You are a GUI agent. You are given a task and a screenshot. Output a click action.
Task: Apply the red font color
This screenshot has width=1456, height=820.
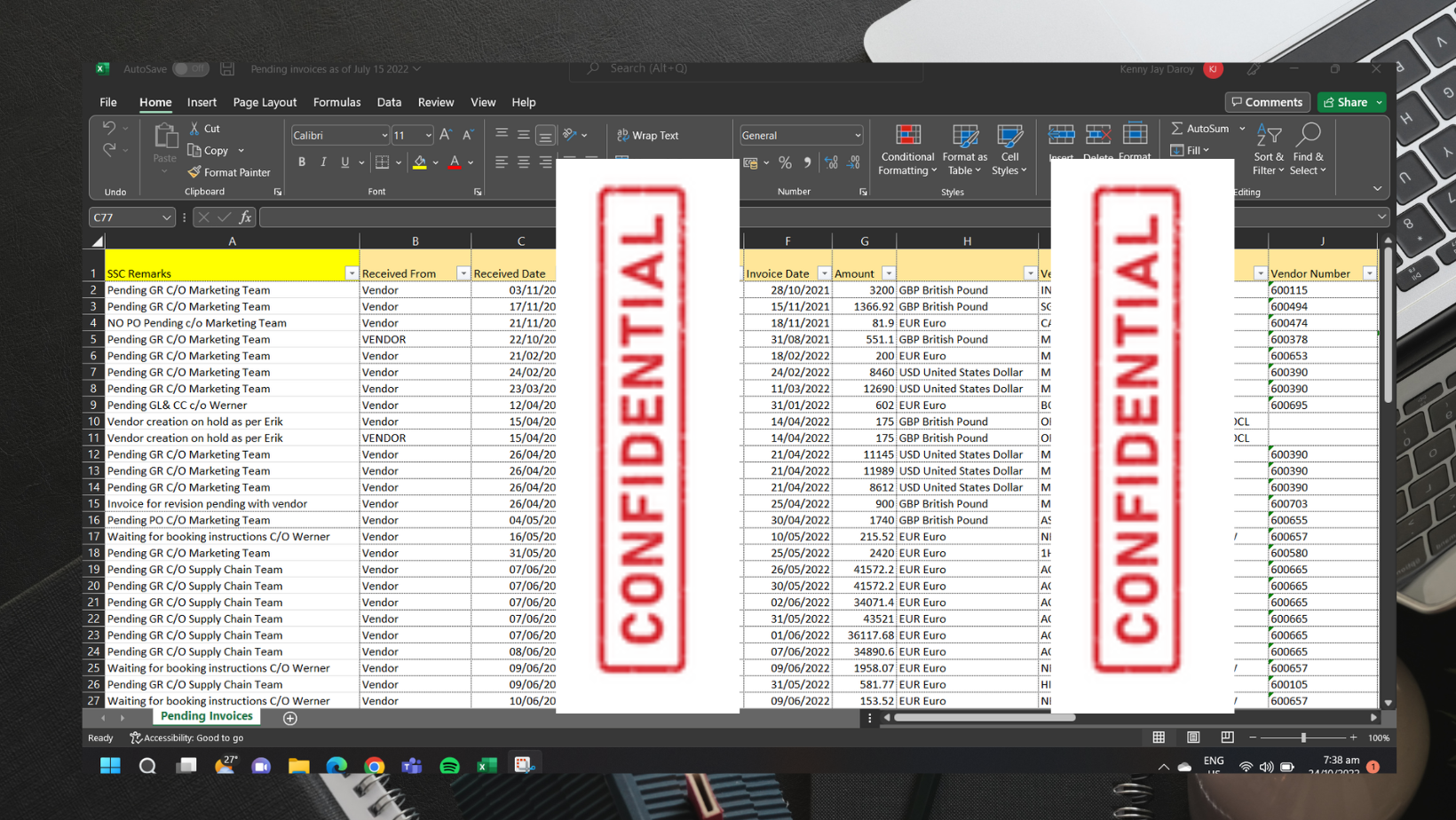tap(455, 162)
